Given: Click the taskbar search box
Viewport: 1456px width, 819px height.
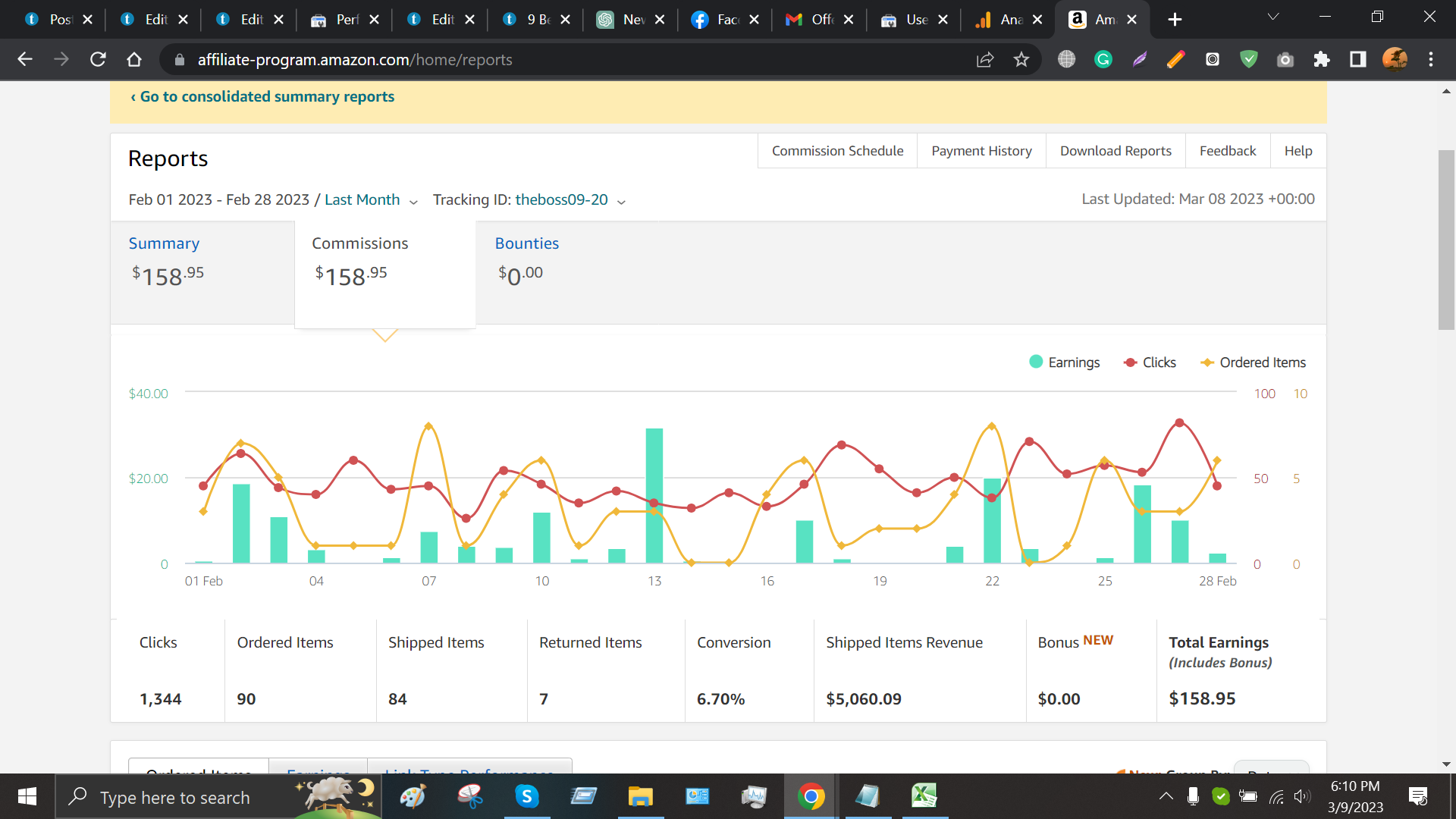Looking at the screenshot, I should (x=218, y=797).
